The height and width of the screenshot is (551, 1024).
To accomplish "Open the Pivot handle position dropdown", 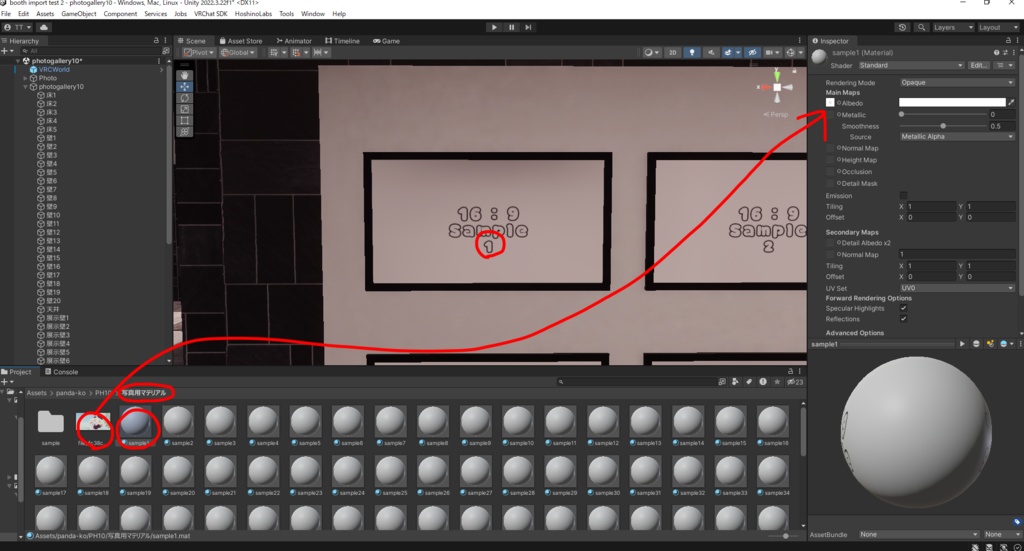I will tap(199, 52).
